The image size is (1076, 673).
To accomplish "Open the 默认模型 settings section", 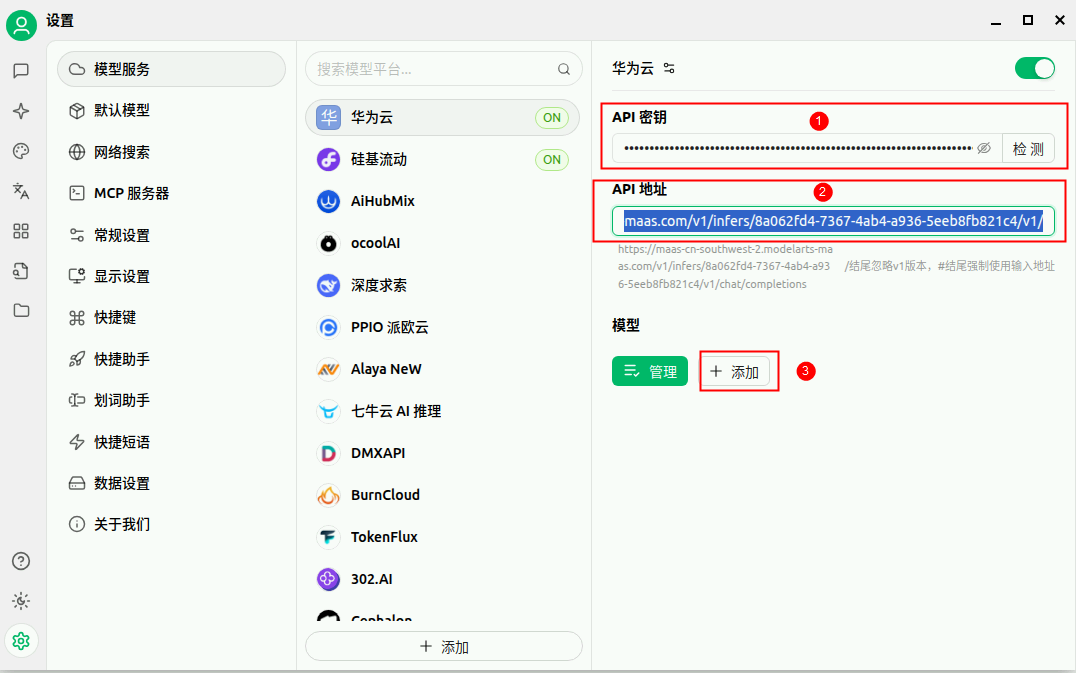I will click(x=172, y=110).
